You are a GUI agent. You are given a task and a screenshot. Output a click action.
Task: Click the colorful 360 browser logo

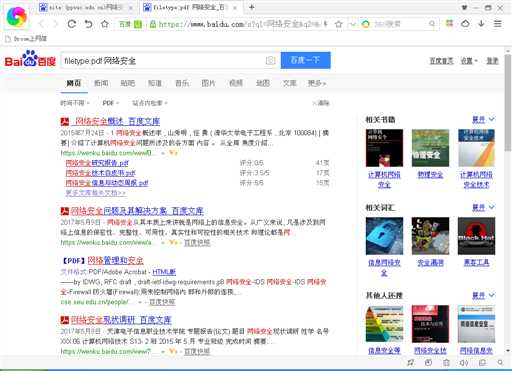16,17
